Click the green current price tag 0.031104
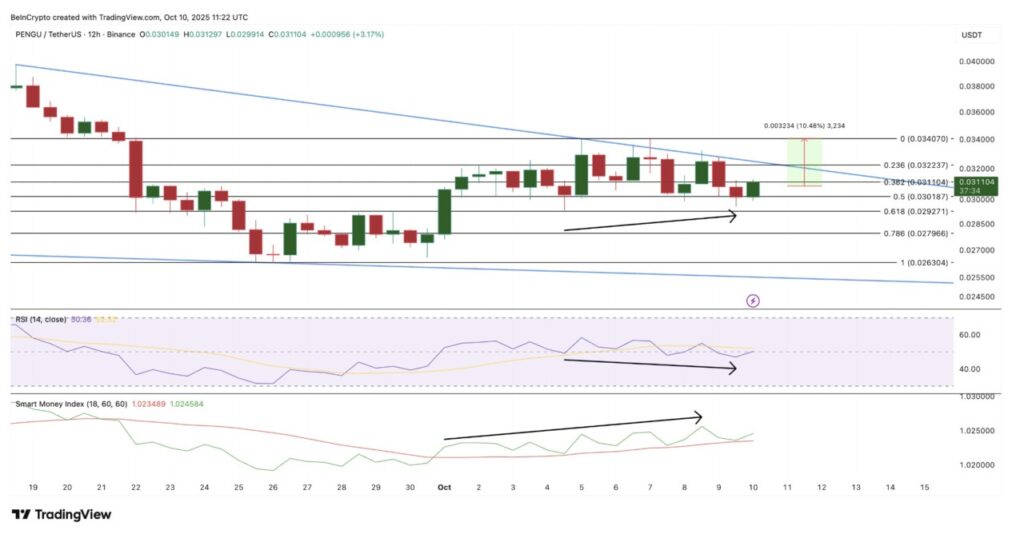1024x542 pixels. (975, 181)
